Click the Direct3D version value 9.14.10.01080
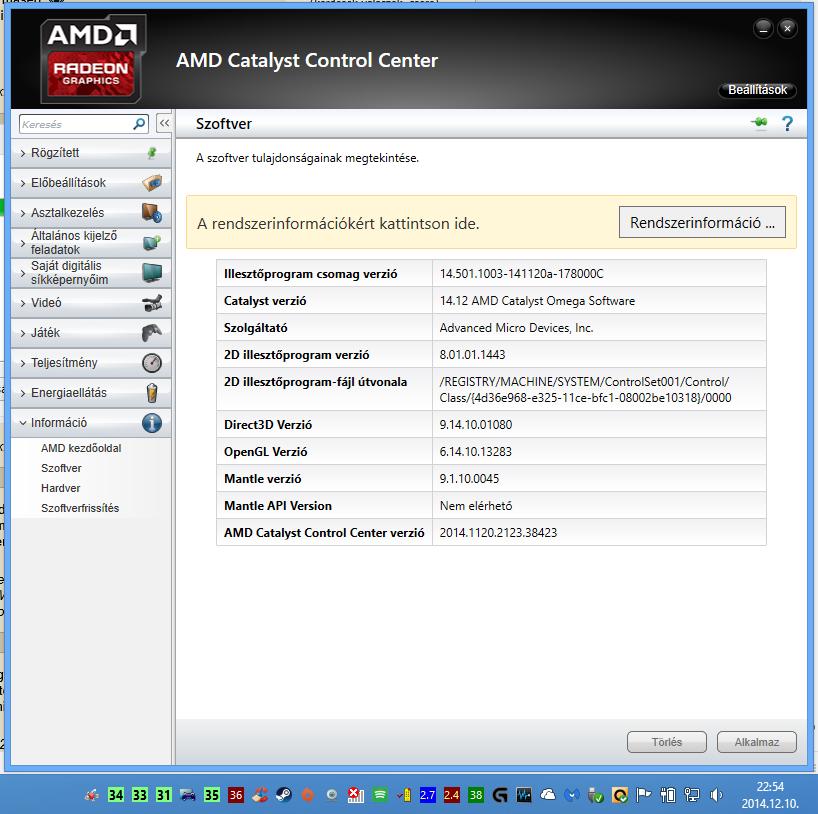 (x=475, y=425)
